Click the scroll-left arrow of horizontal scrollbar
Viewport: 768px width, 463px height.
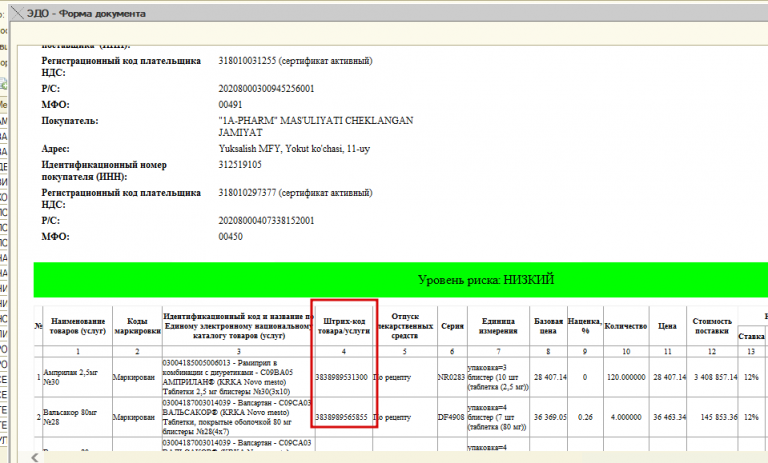point(35,458)
